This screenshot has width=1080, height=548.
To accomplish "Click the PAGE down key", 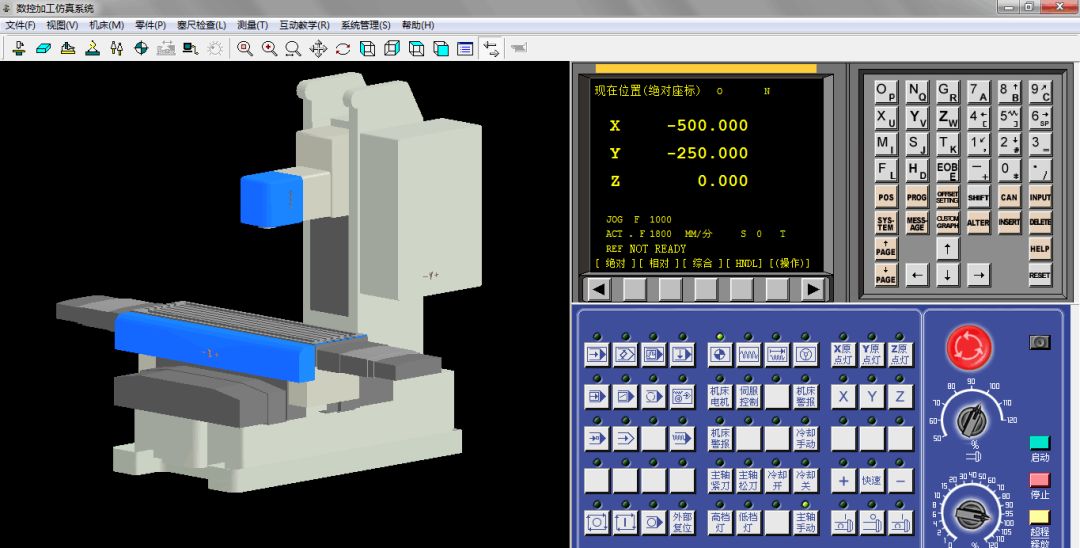I will click(x=886, y=275).
